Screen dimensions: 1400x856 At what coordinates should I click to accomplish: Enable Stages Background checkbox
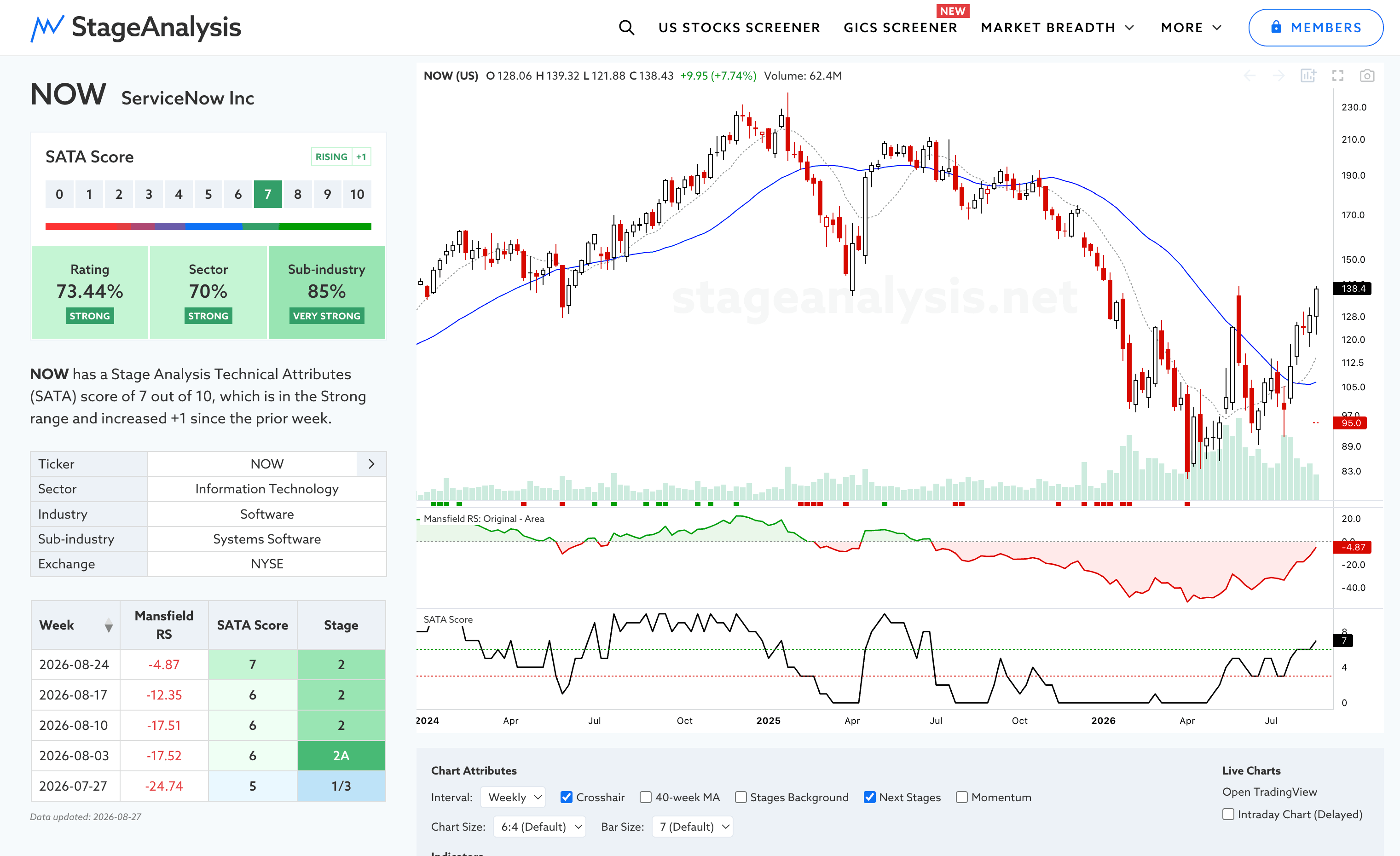pos(741,798)
